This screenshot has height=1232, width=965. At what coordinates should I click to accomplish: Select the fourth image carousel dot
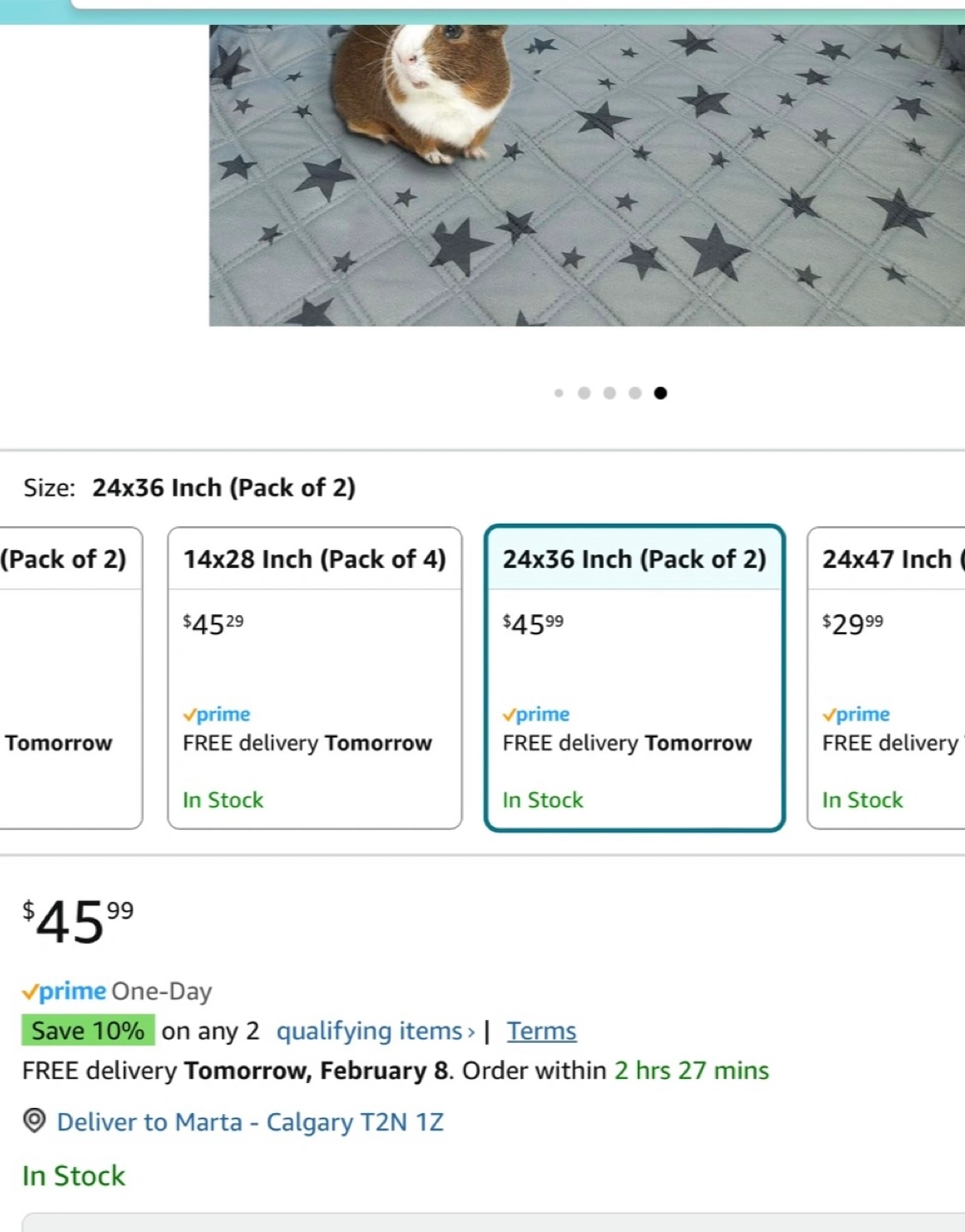pos(635,394)
